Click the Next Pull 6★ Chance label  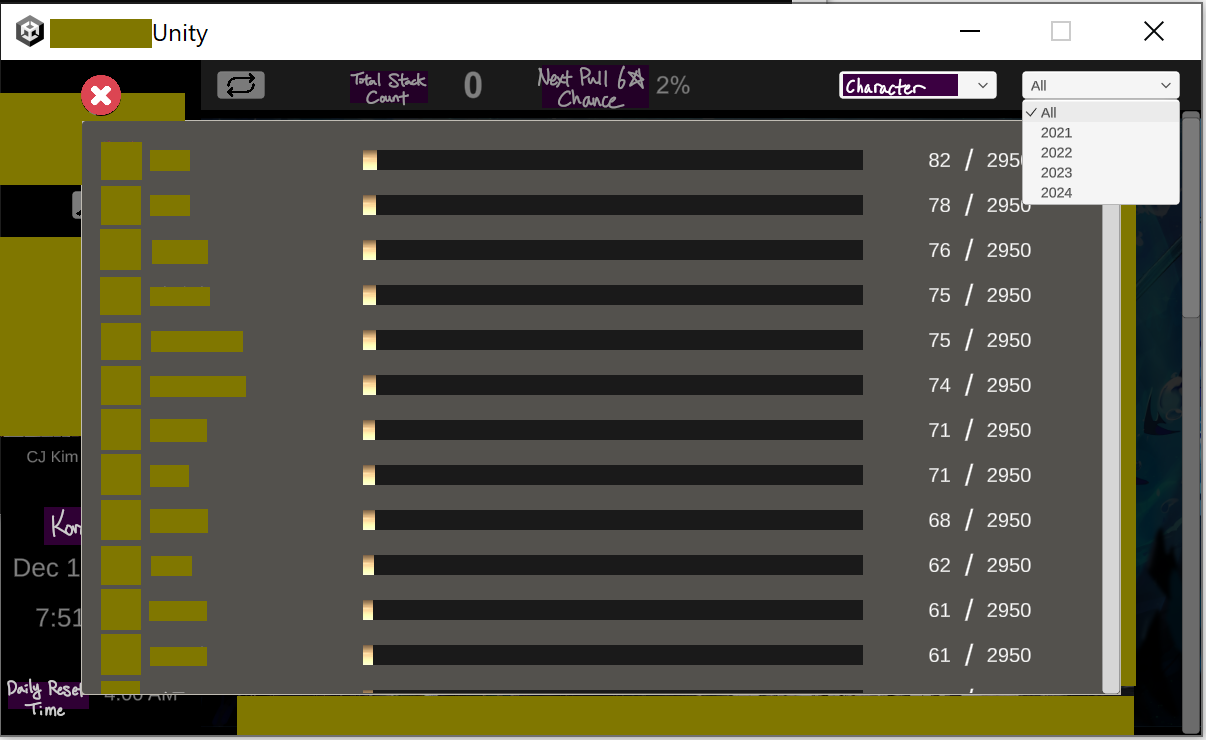(594, 88)
